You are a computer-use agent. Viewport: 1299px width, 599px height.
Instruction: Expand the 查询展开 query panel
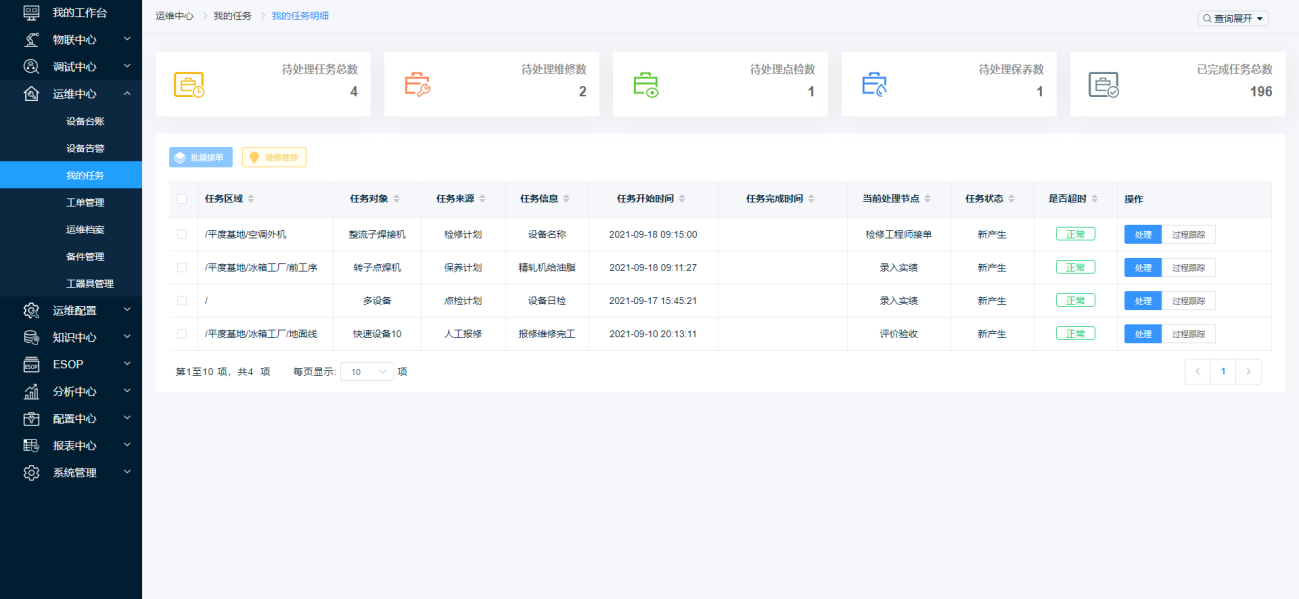point(1233,18)
